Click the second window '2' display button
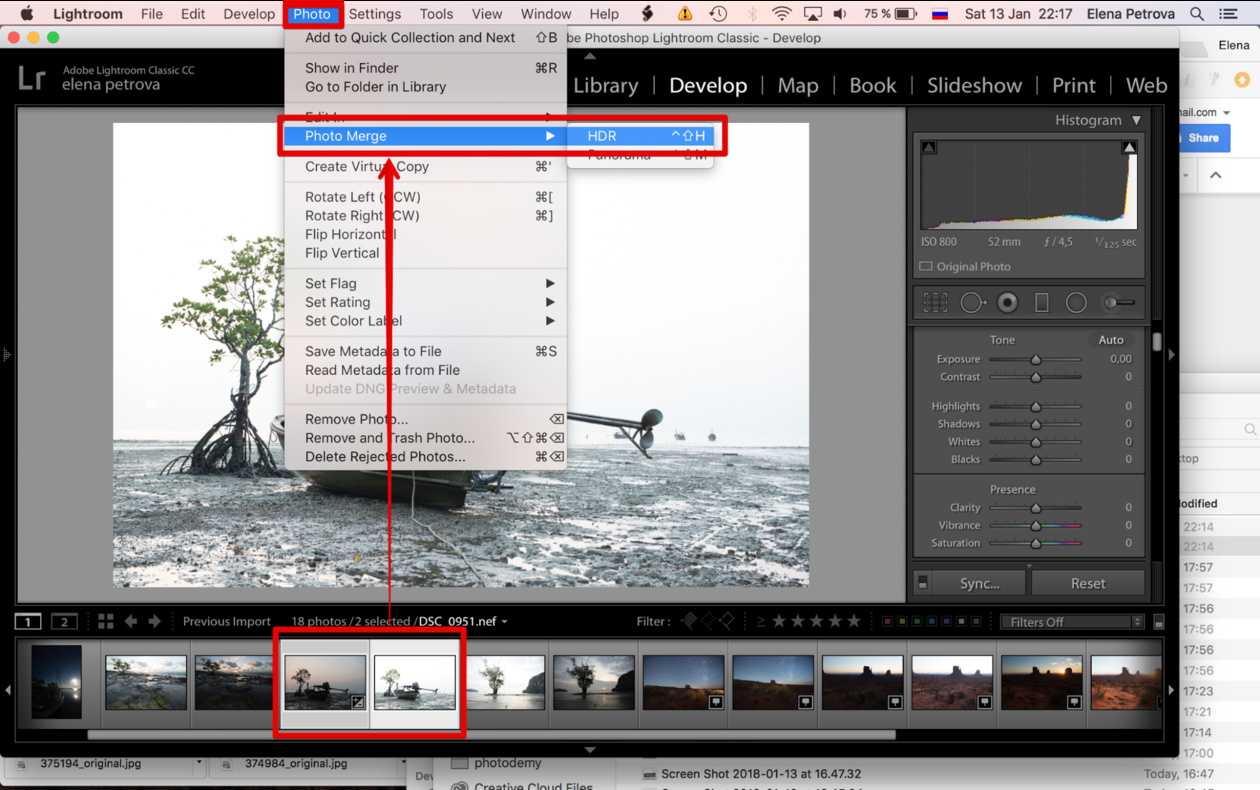This screenshot has width=1260, height=790. (64, 622)
